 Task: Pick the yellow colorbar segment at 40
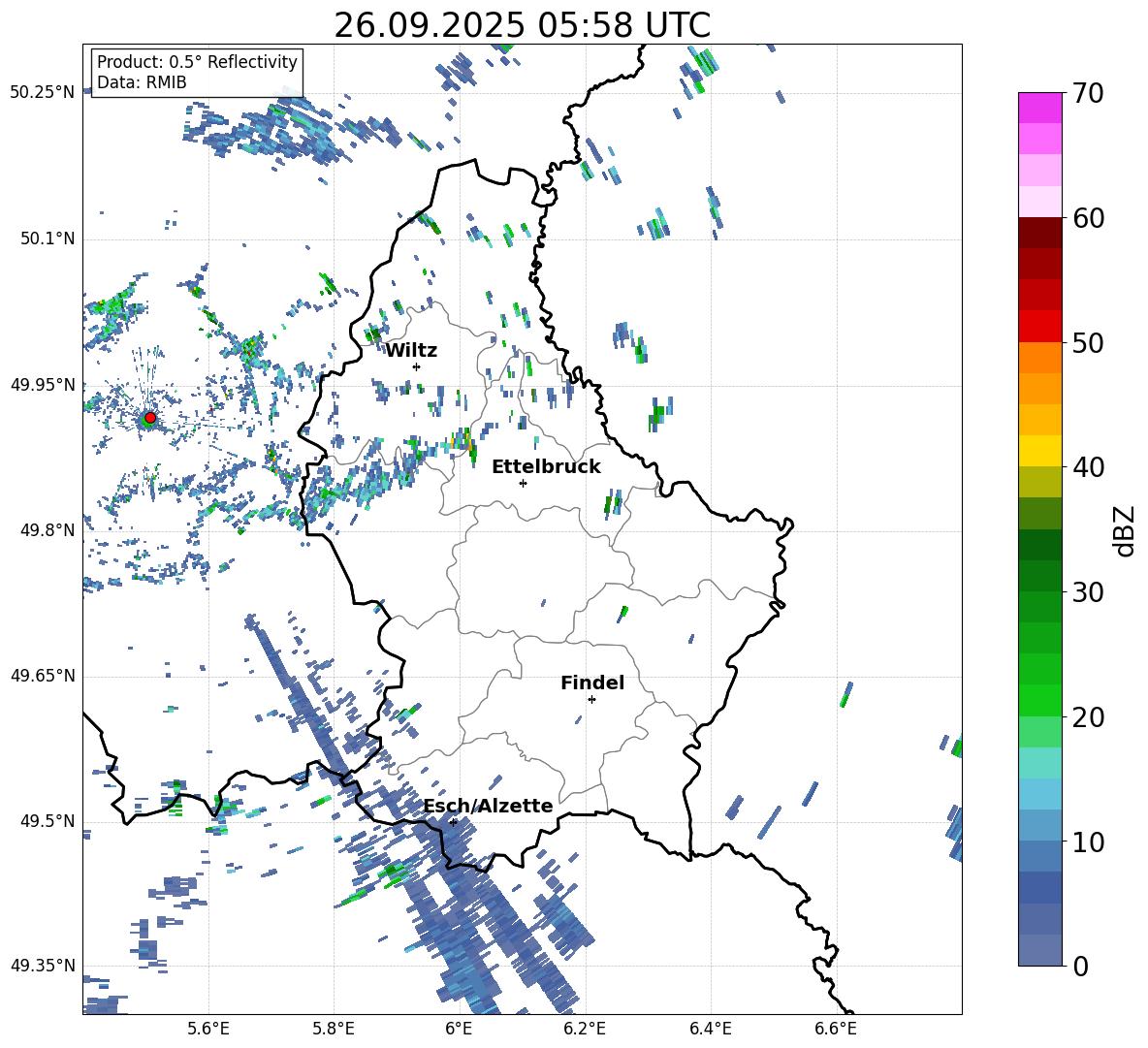[1039, 452]
